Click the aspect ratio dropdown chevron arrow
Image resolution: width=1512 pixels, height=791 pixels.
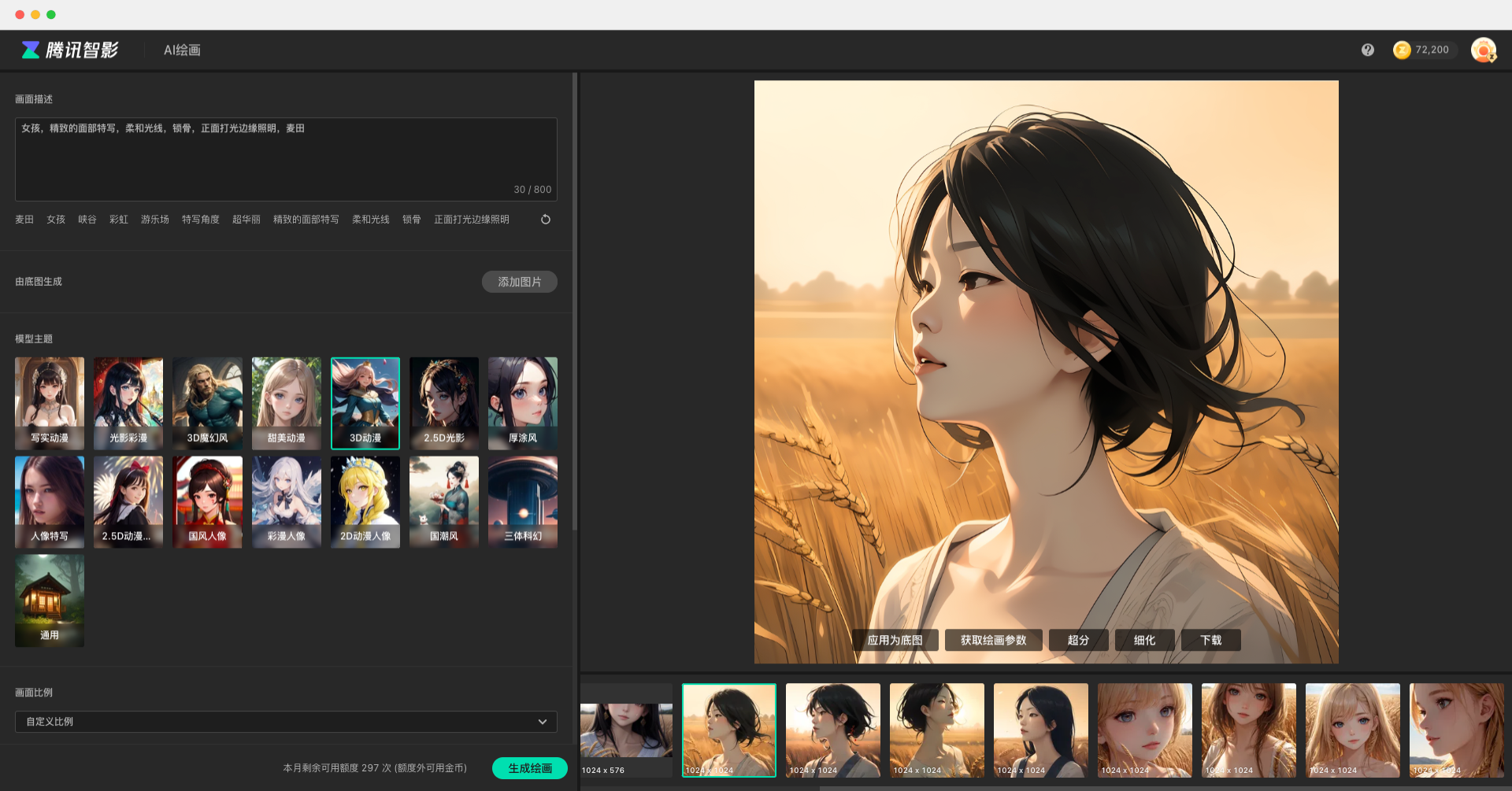pyautogui.click(x=542, y=722)
